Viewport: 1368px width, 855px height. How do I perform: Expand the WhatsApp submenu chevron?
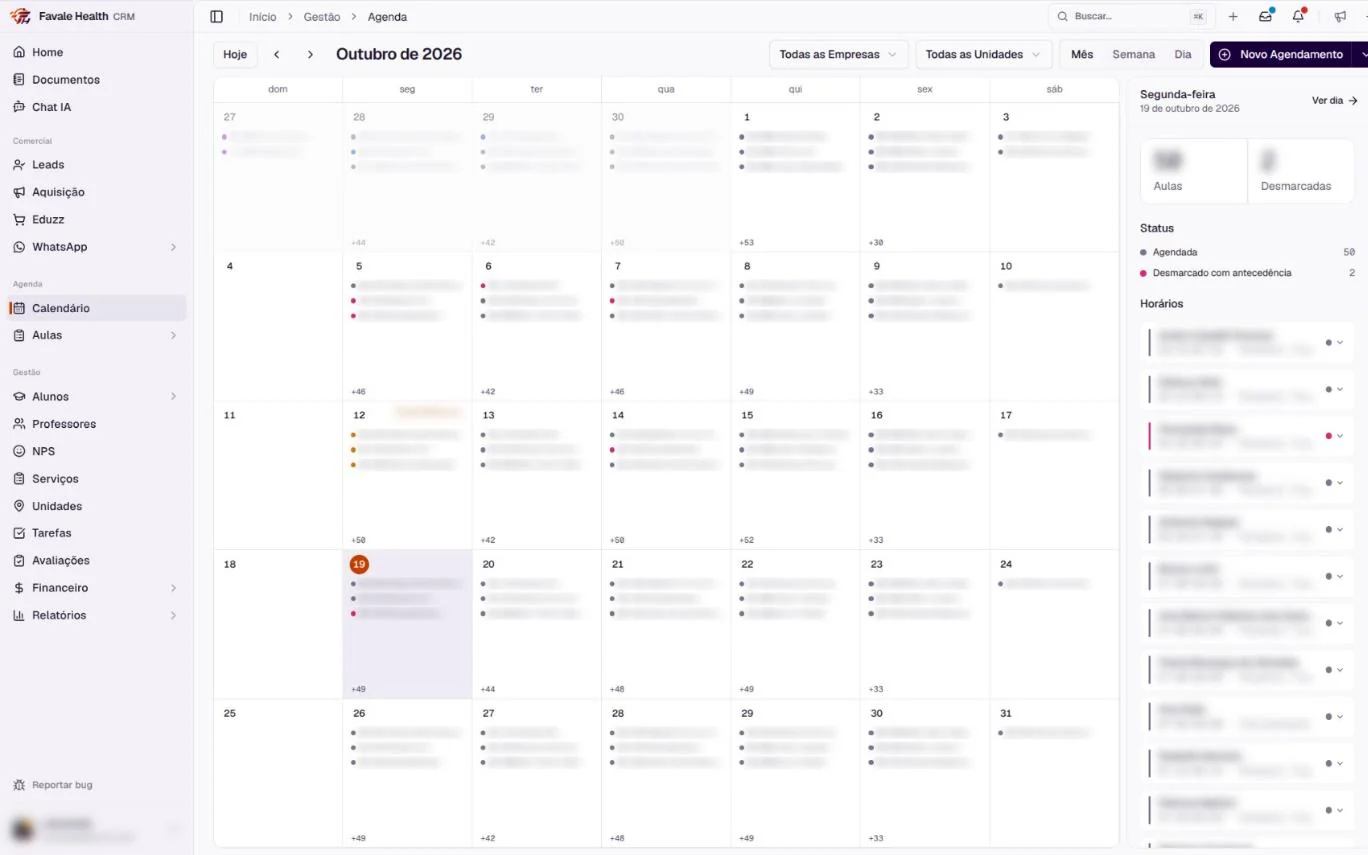click(173, 247)
